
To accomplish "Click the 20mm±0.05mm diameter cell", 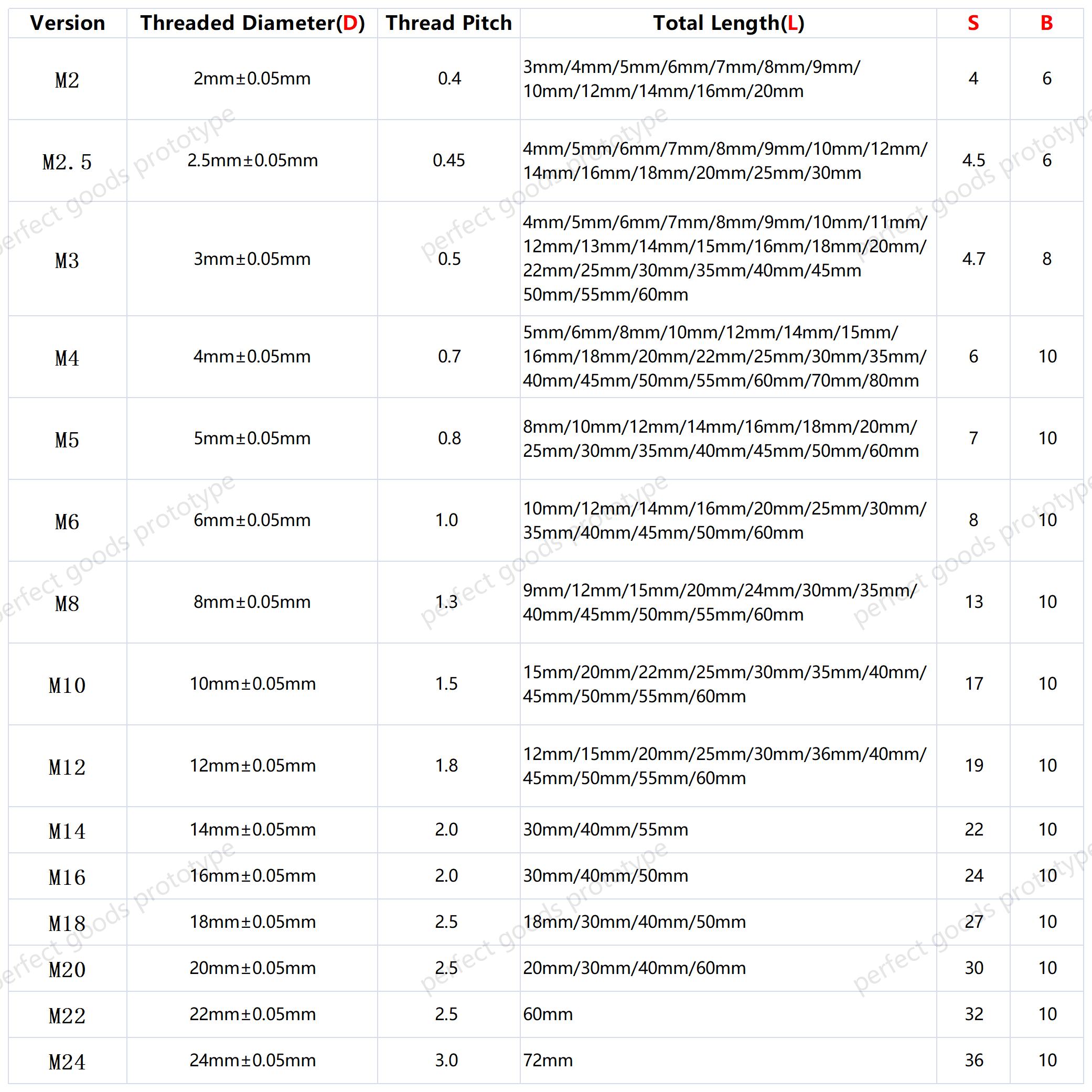I will tap(252, 968).
